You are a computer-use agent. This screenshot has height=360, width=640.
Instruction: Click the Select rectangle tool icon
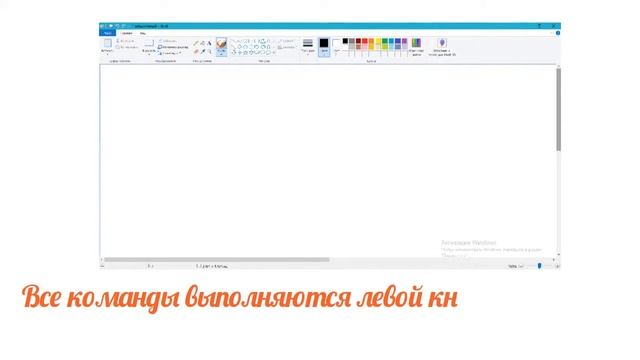[x=149, y=43]
